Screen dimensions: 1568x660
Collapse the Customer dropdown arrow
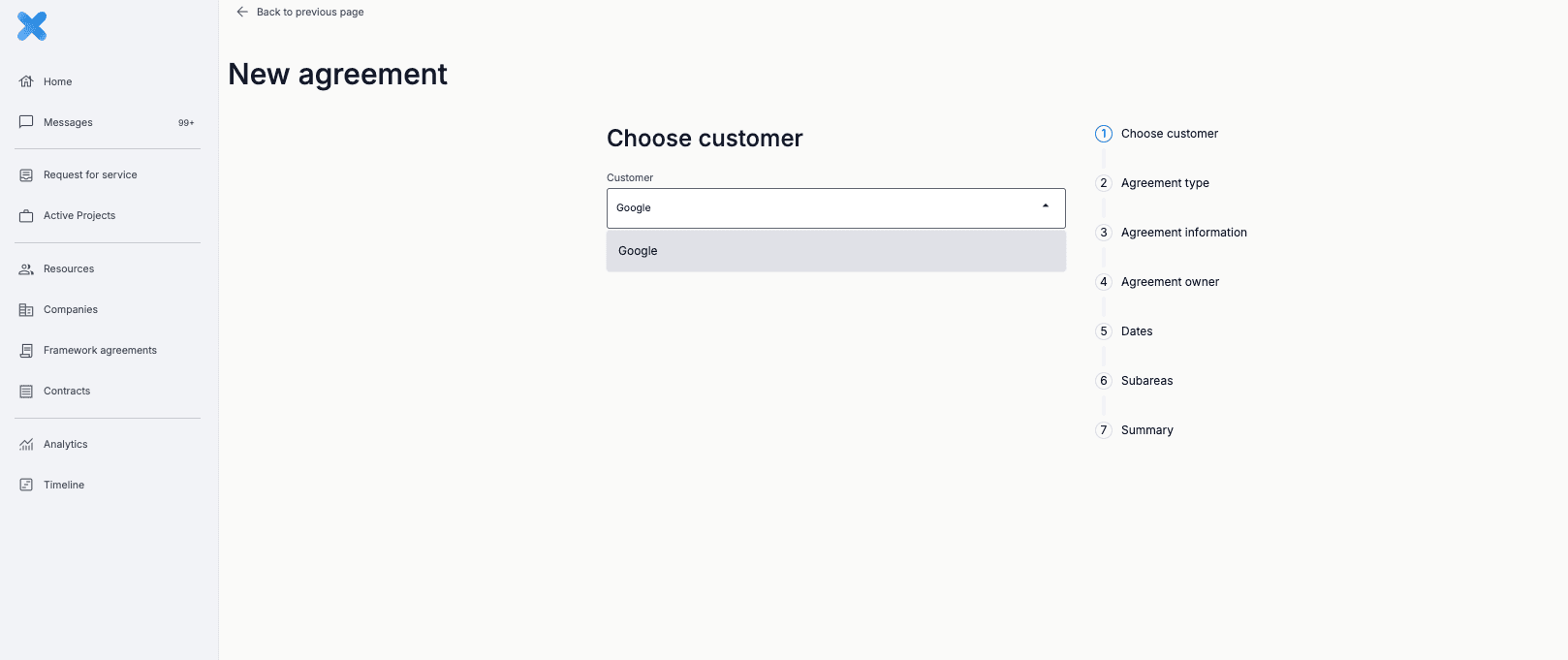[1046, 206]
